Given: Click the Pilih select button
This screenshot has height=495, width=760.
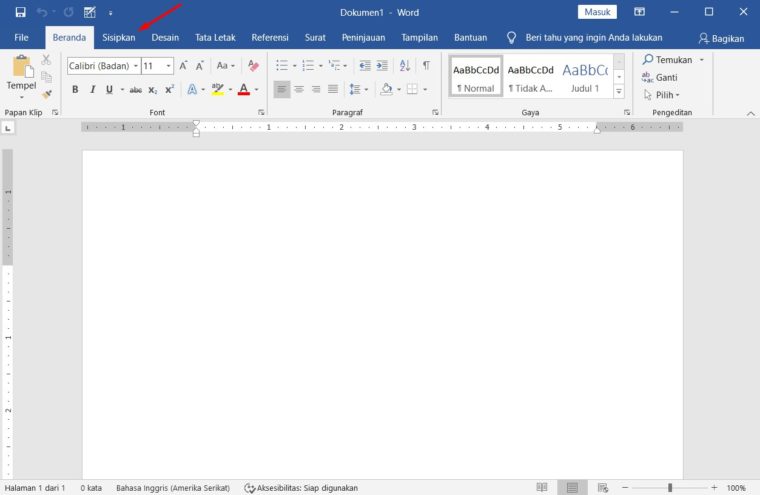Looking at the screenshot, I should 662,95.
